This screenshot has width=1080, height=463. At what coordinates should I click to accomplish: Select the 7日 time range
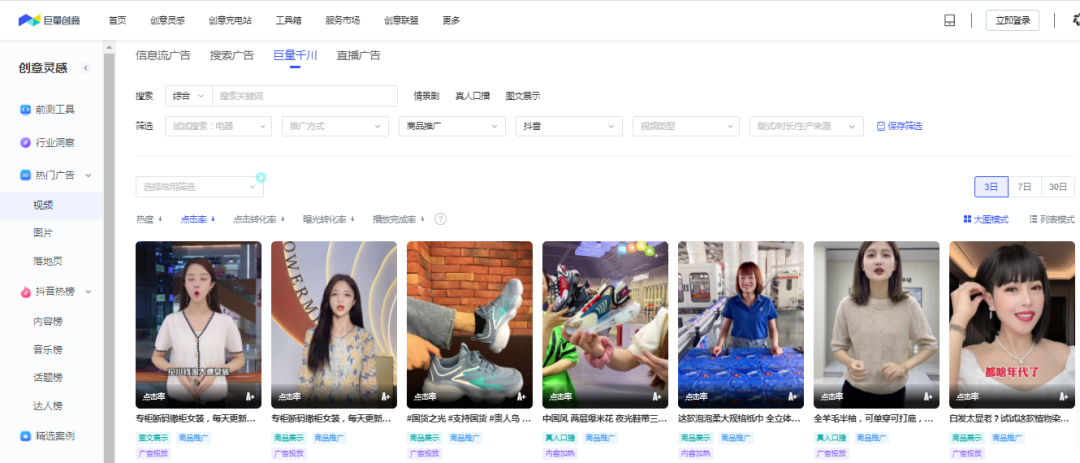1025,187
